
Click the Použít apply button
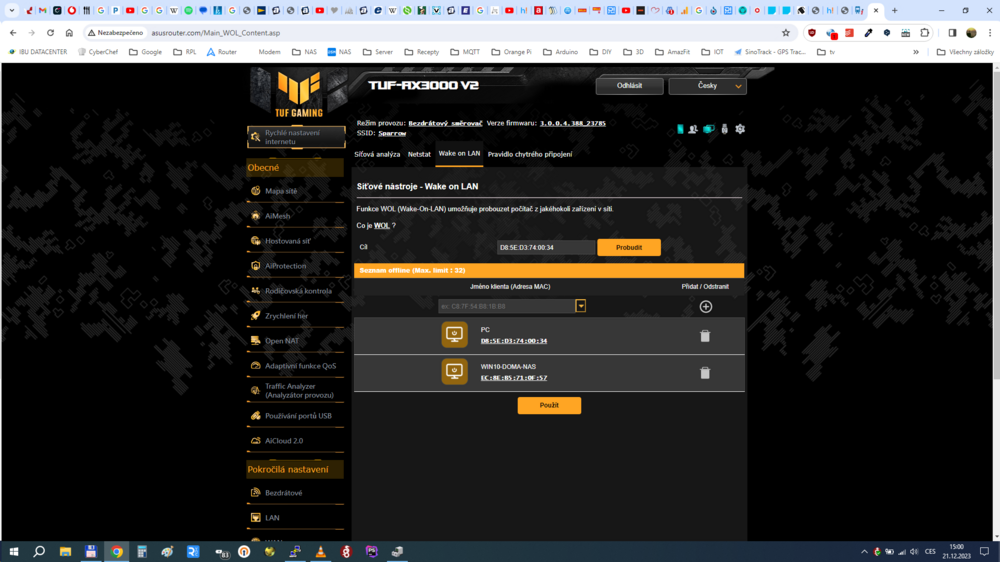tap(549, 405)
